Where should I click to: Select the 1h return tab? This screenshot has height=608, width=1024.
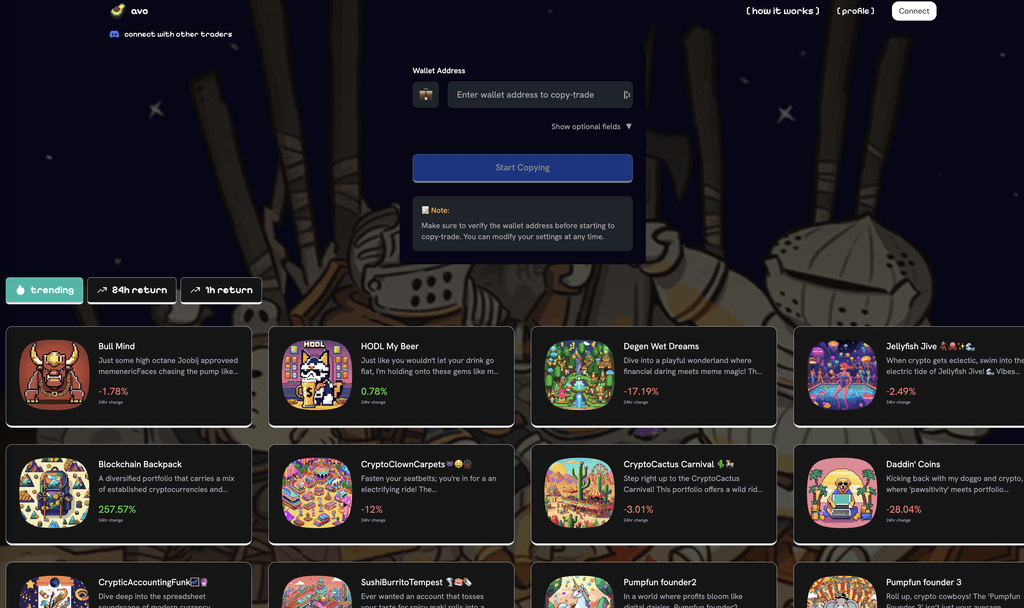point(221,290)
